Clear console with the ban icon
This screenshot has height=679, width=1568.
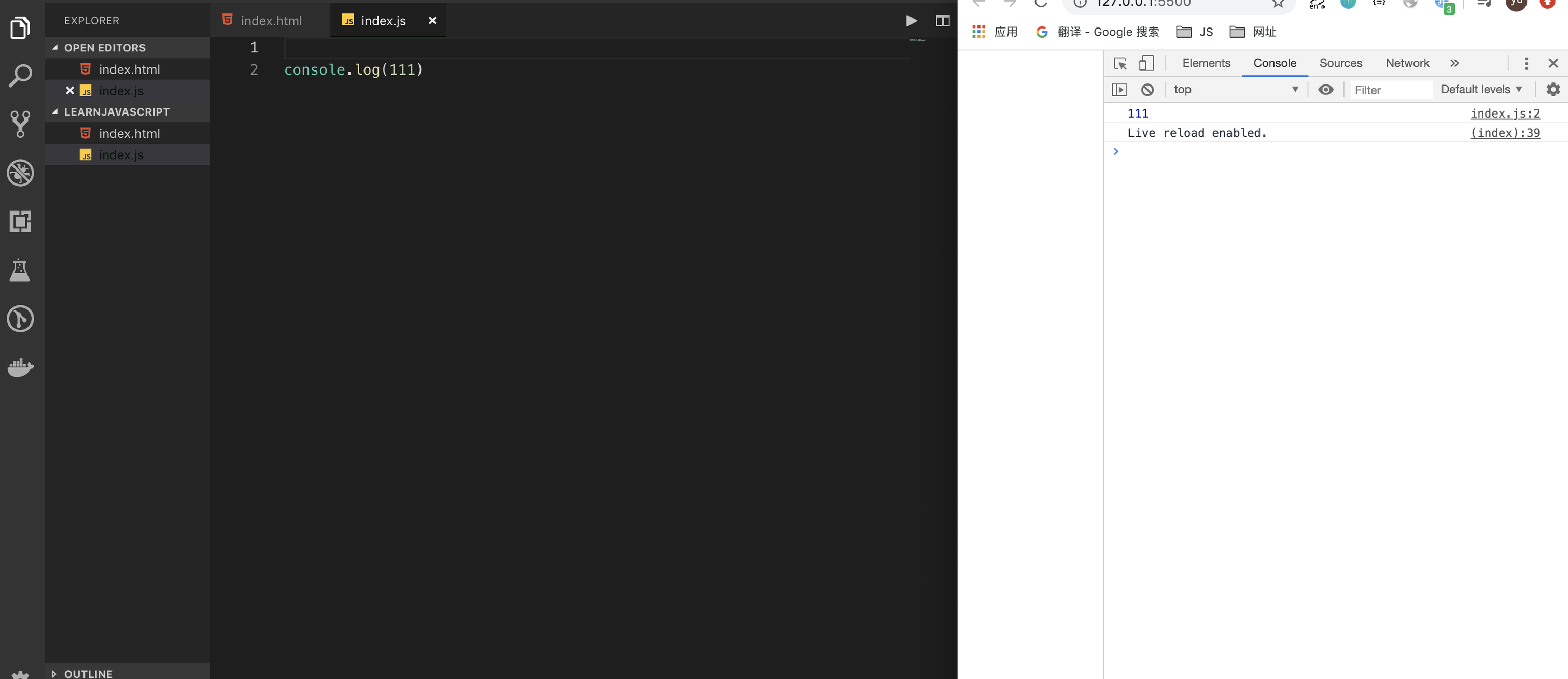tap(1147, 90)
